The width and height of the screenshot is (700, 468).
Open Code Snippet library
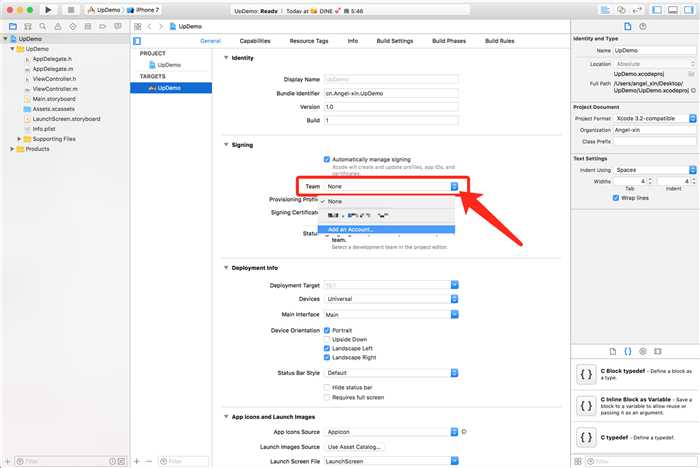pos(628,351)
